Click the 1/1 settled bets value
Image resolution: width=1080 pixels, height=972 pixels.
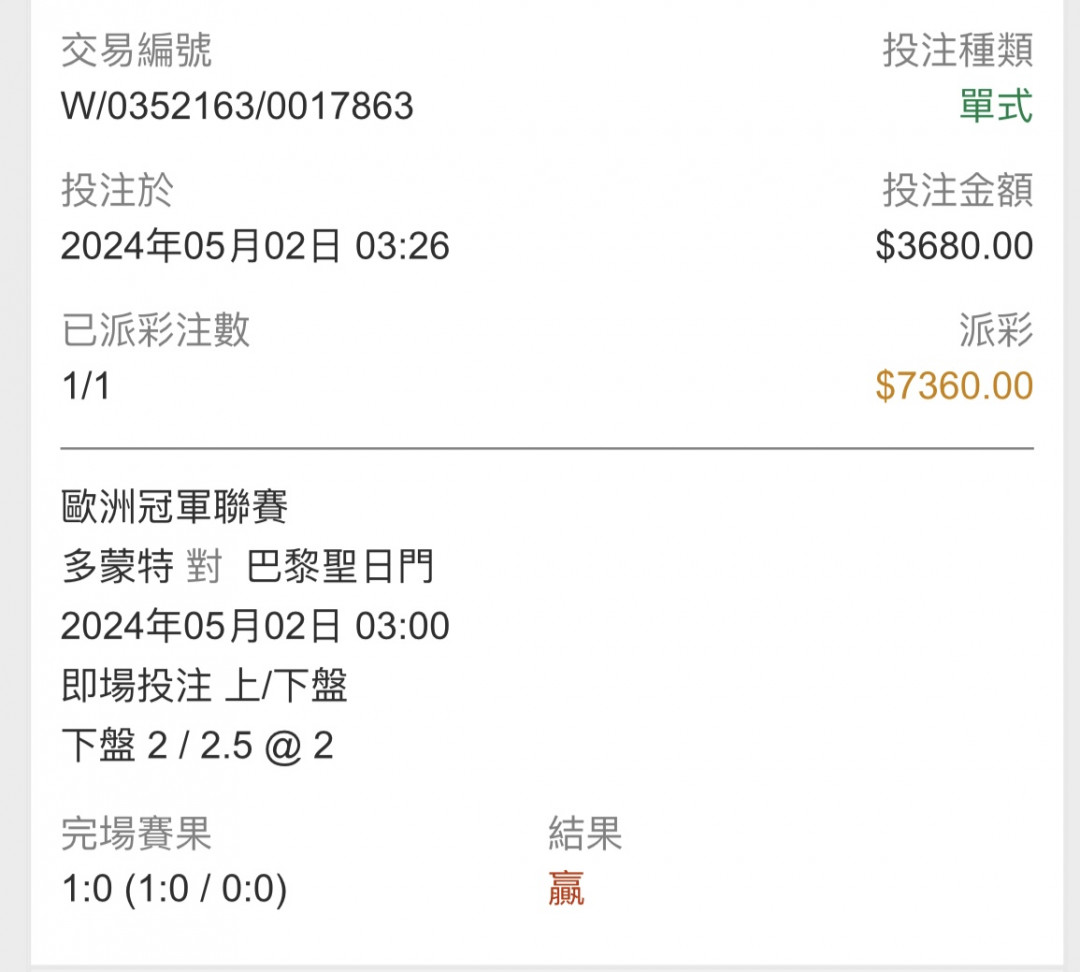pyautogui.click(x=86, y=386)
